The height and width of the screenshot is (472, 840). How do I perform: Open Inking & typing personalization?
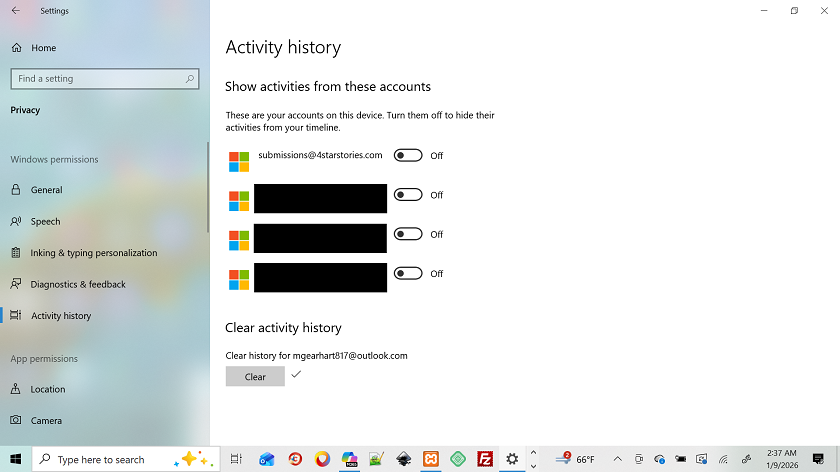[x=93, y=253]
